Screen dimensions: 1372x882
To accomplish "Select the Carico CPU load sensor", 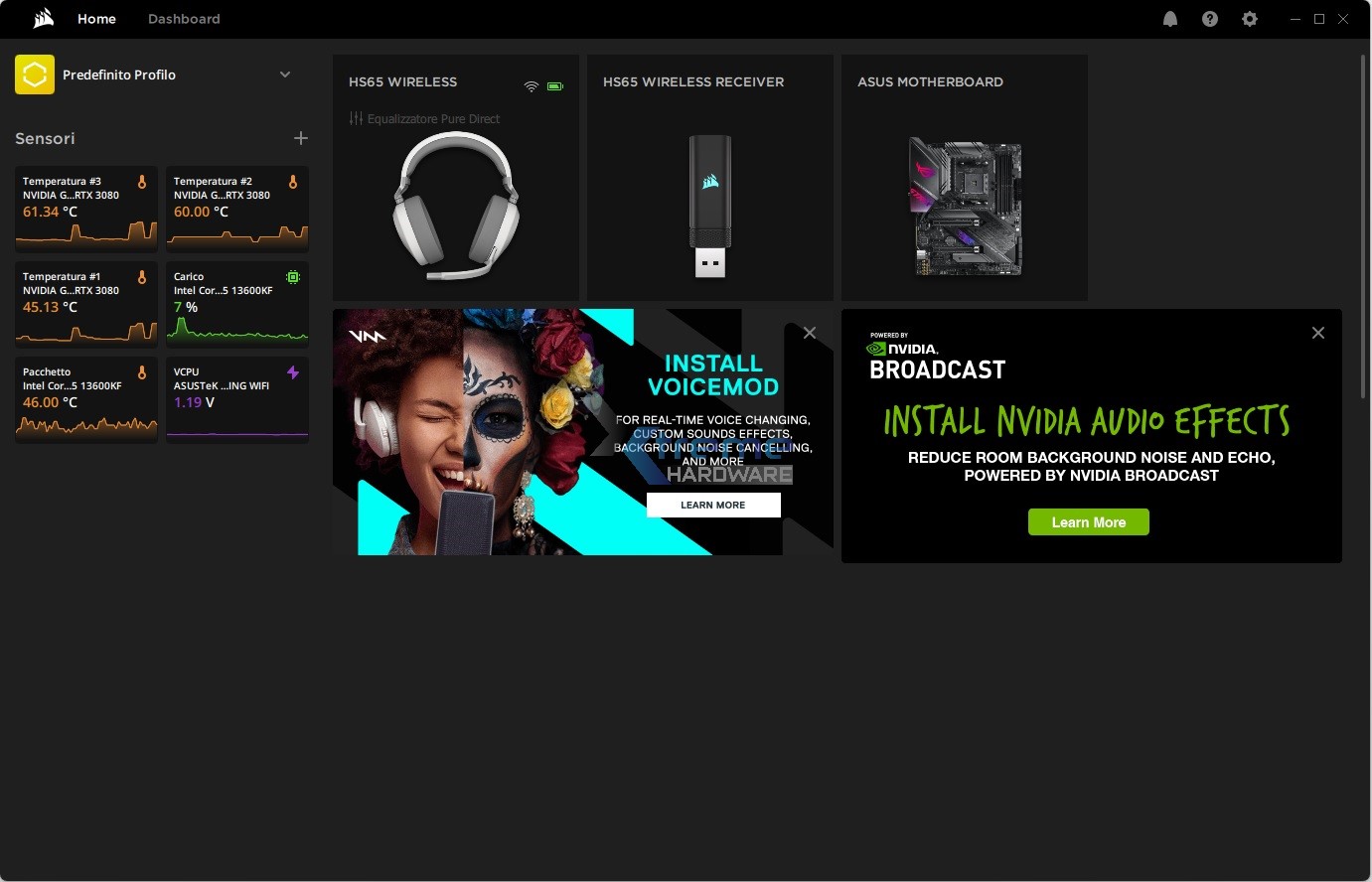I will point(236,303).
